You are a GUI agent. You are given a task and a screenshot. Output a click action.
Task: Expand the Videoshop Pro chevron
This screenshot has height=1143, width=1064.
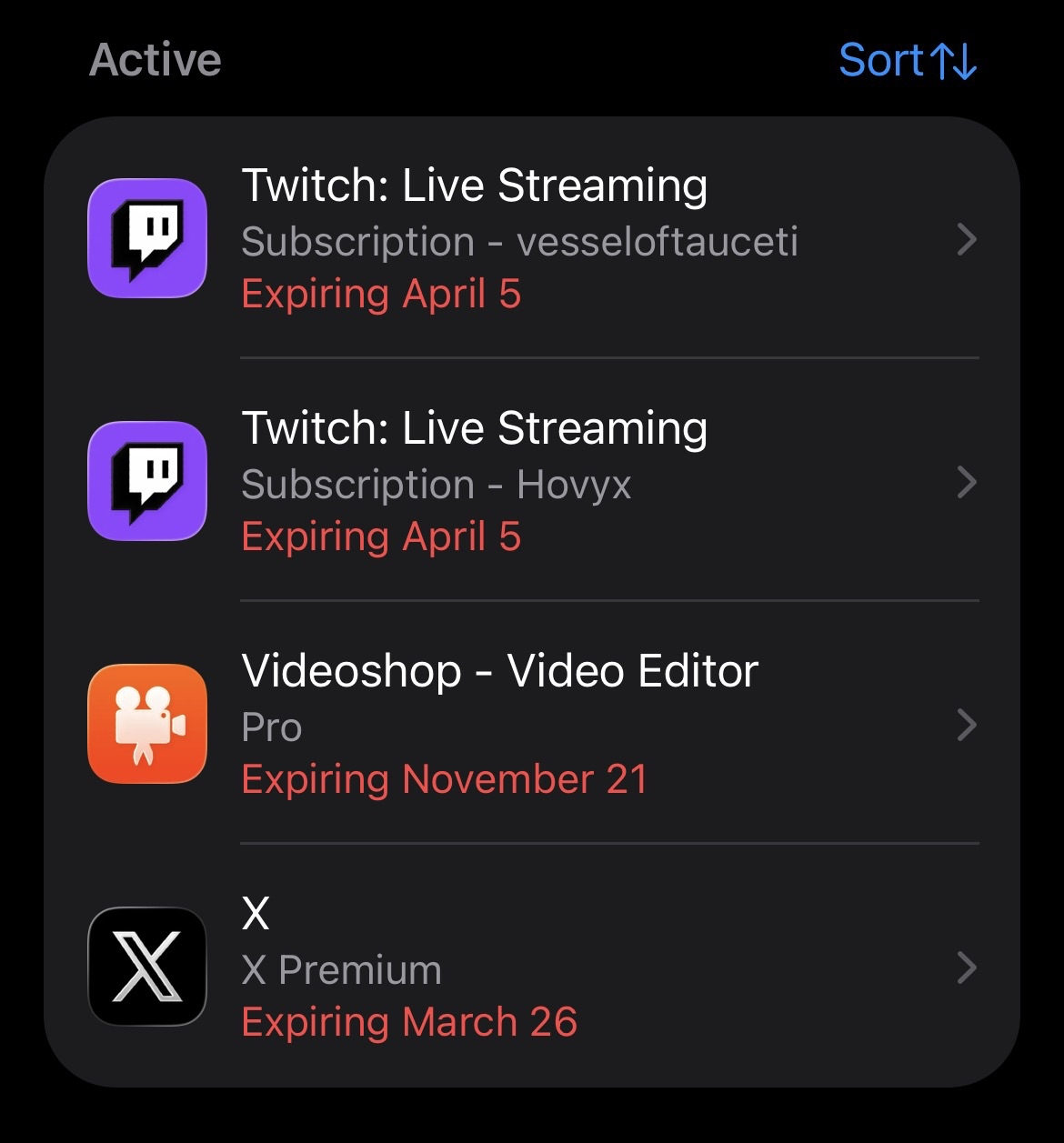[x=967, y=725]
